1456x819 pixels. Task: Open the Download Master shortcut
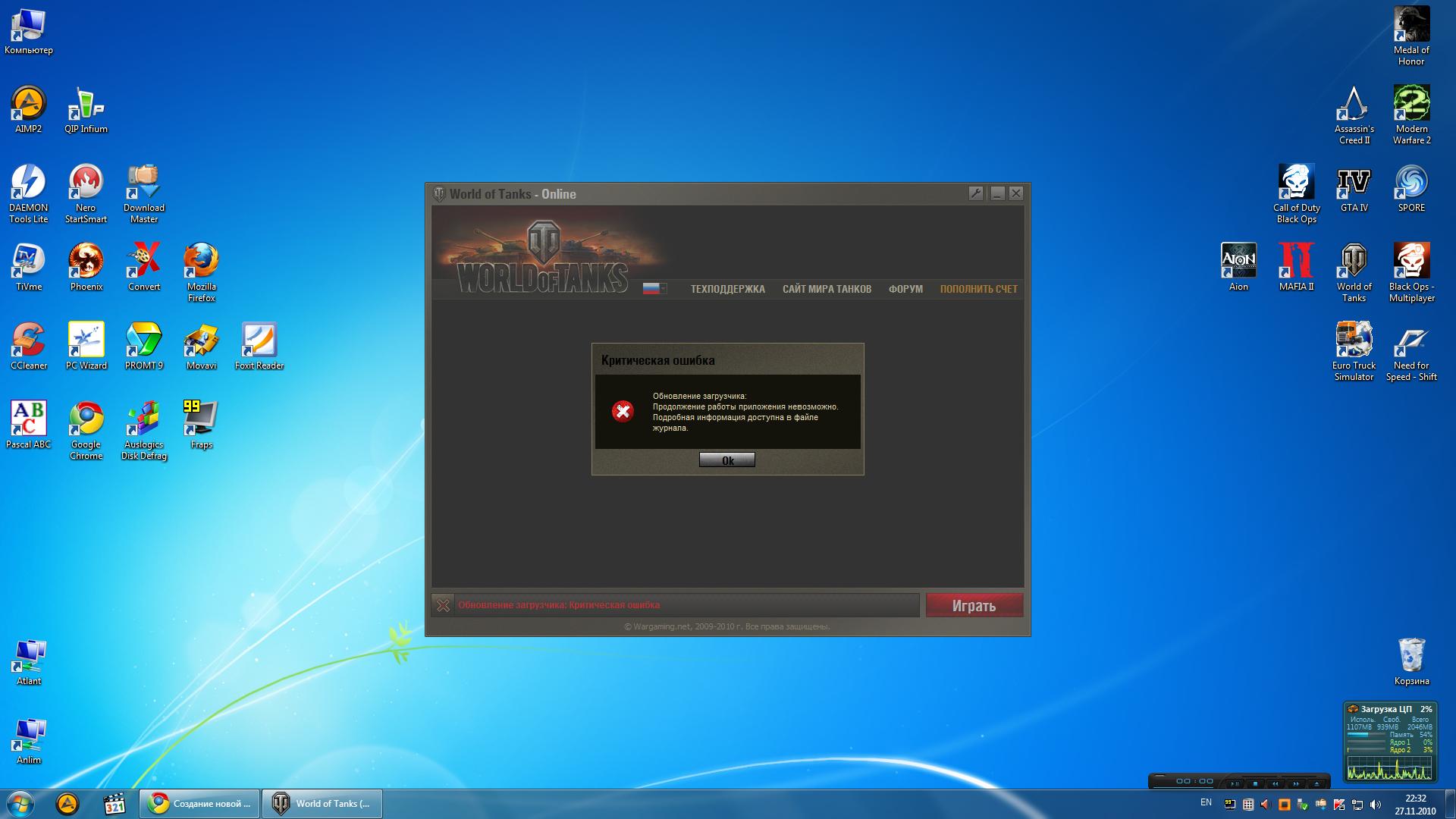click(x=144, y=194)
